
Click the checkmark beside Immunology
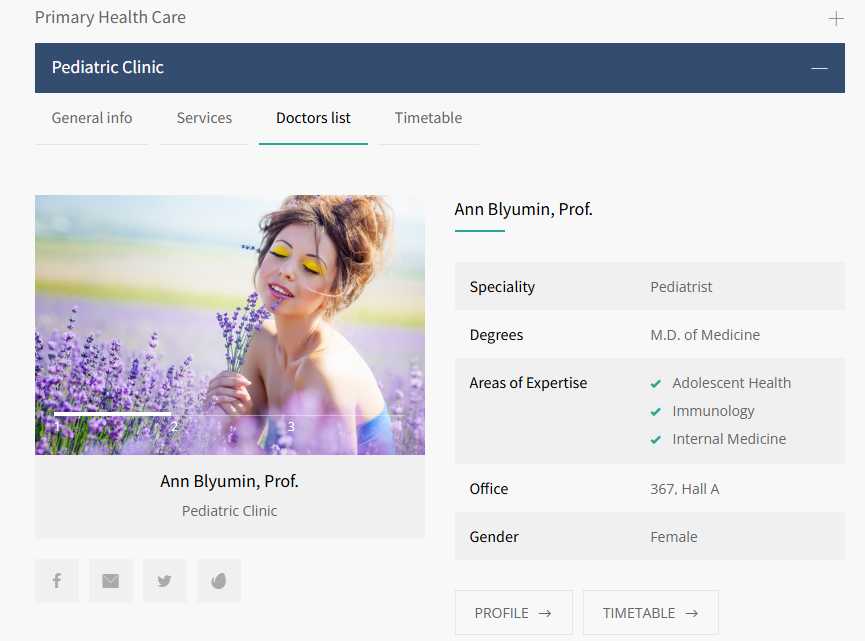[655, 412]
